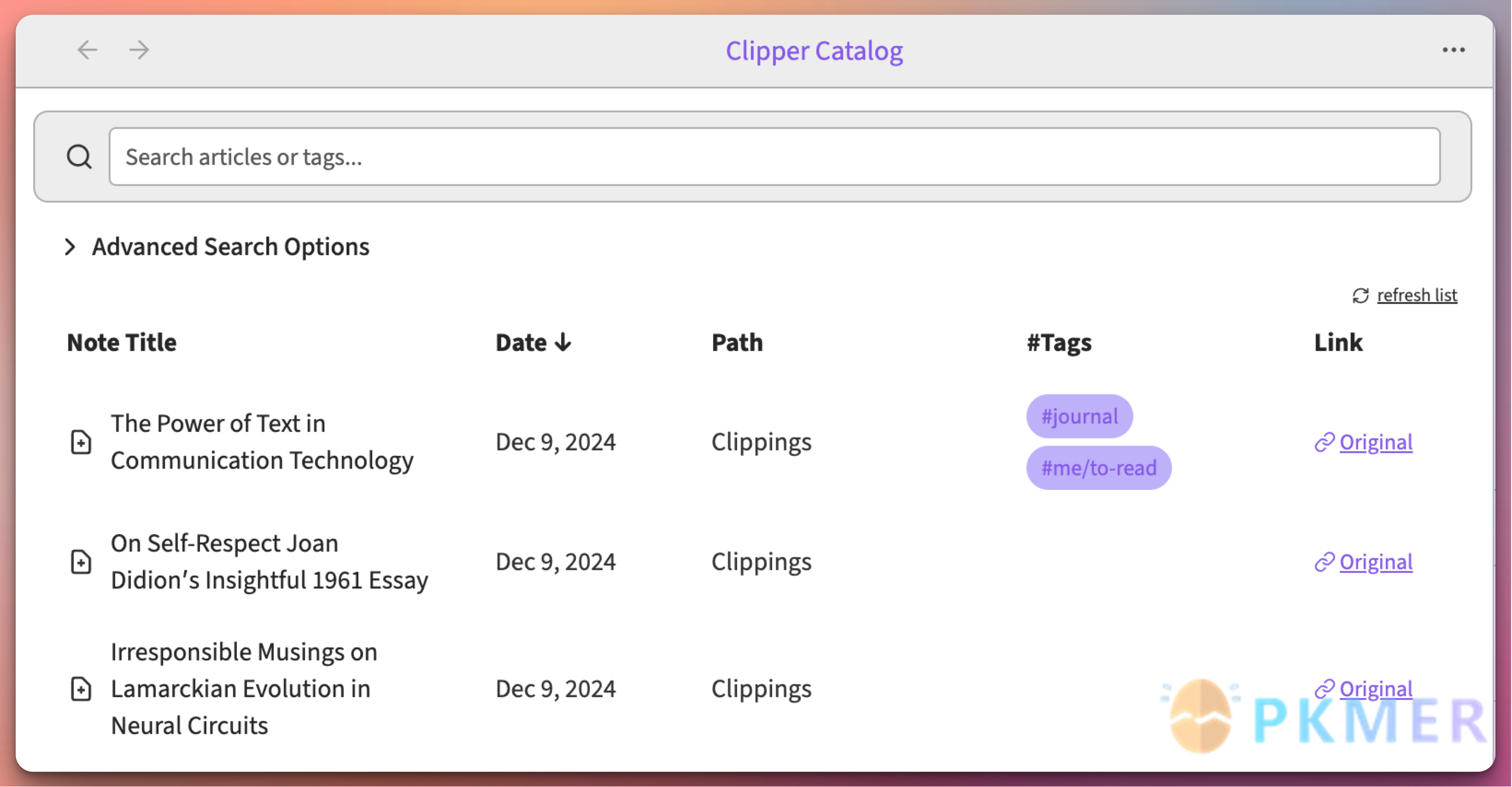
Task: Click the refresh icon beside refresh list
Action: [1361, 296]
